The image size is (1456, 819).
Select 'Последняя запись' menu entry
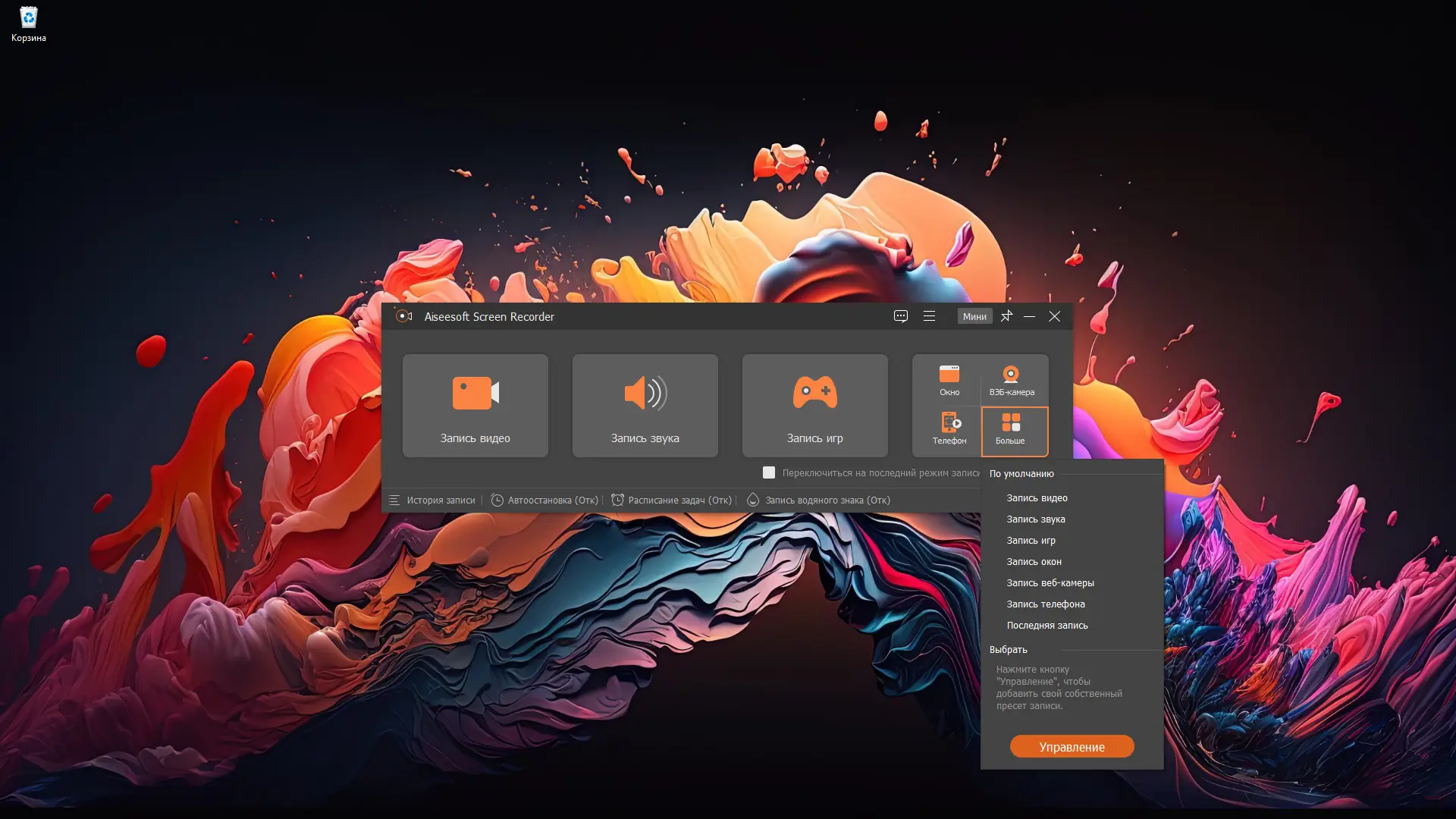(x=1046, y=626)
